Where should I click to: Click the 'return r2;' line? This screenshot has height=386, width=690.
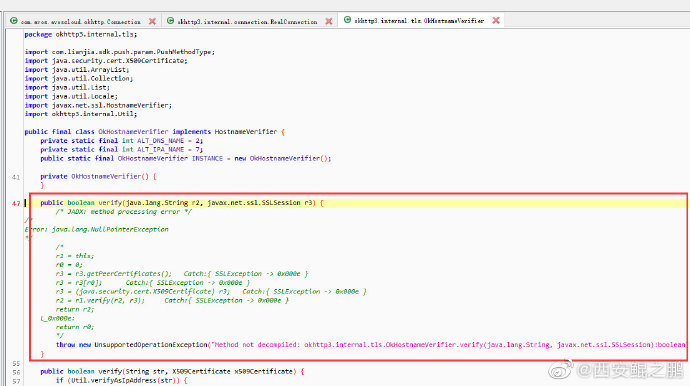[75, 309]
